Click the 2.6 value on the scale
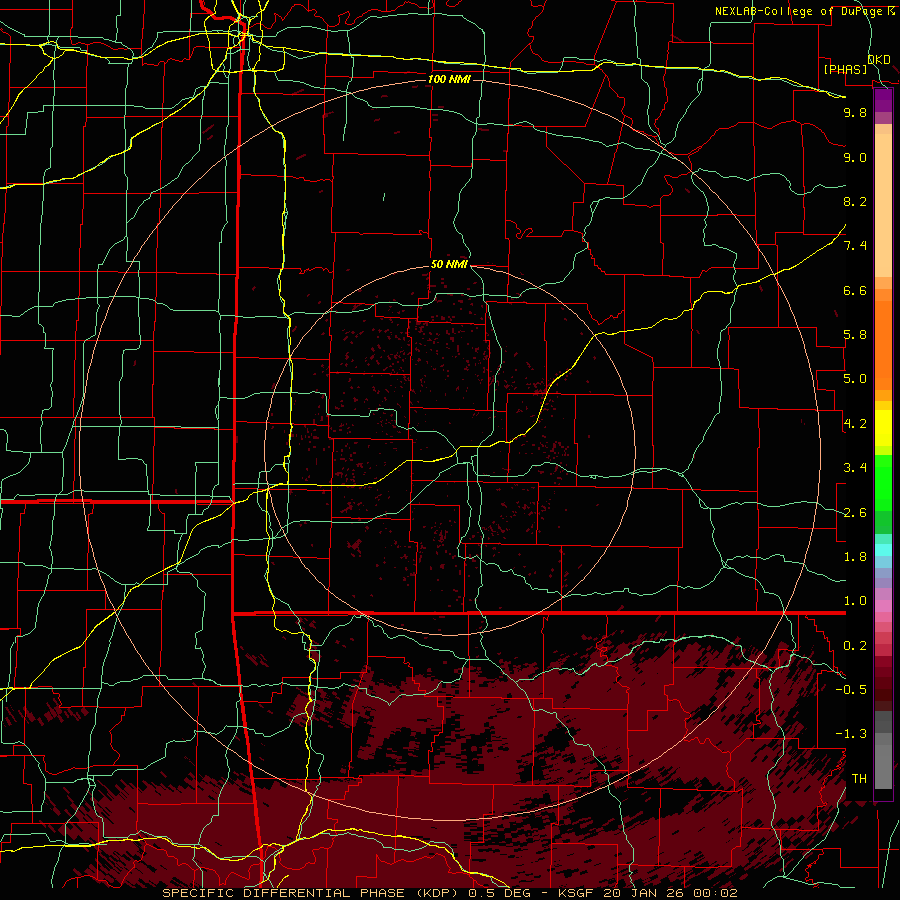900x900 pixels. click(x=855, y=513)
